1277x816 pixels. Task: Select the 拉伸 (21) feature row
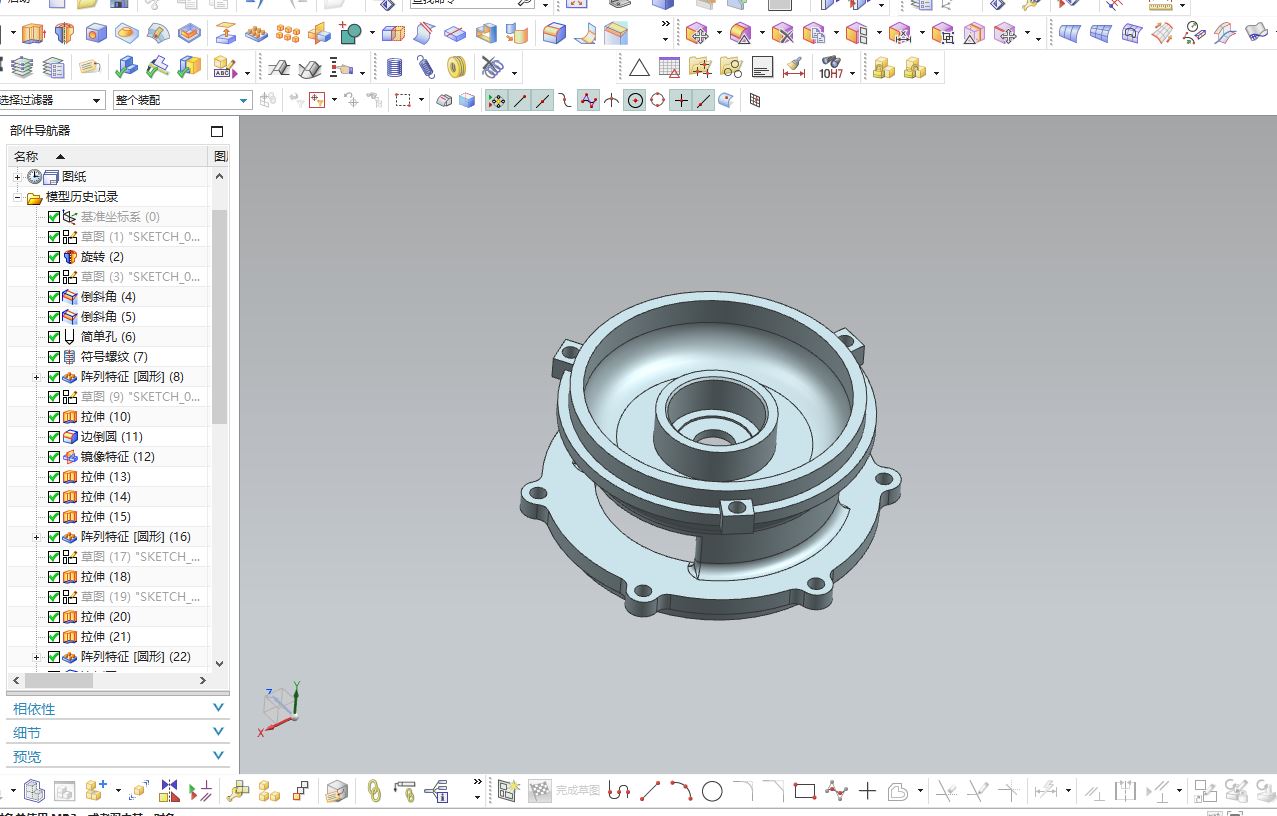pos(108,637)
